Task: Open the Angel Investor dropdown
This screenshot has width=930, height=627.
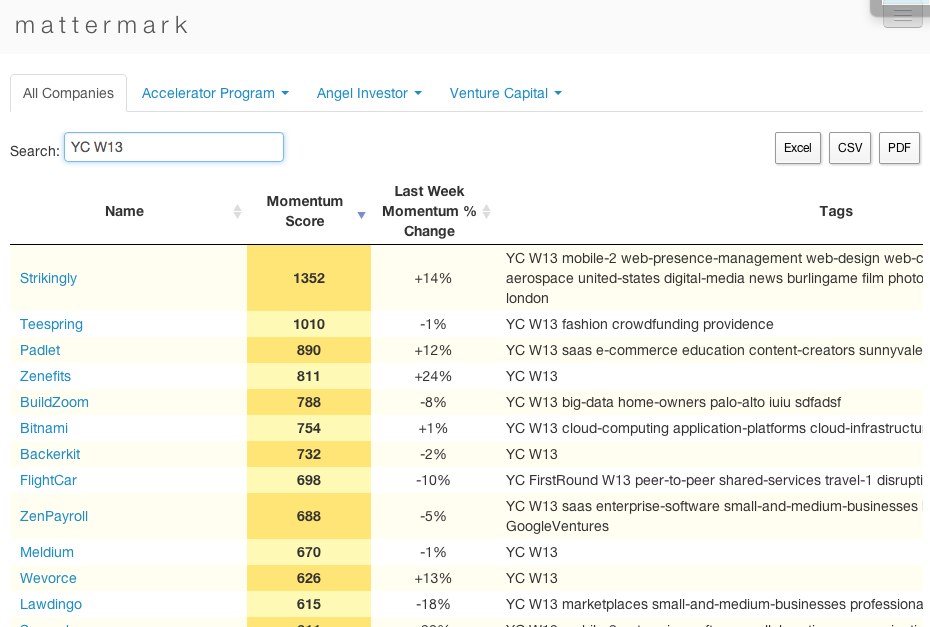Action: (369, 93)
